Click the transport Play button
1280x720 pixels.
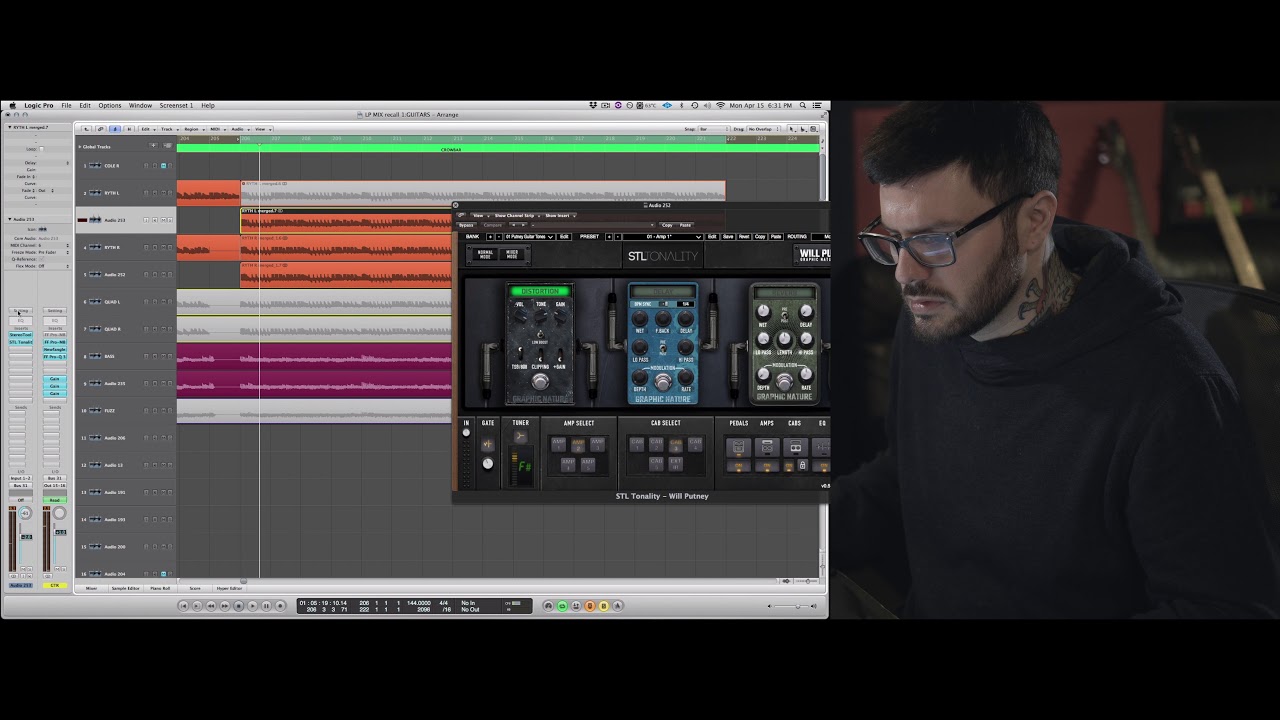point(253,606)
